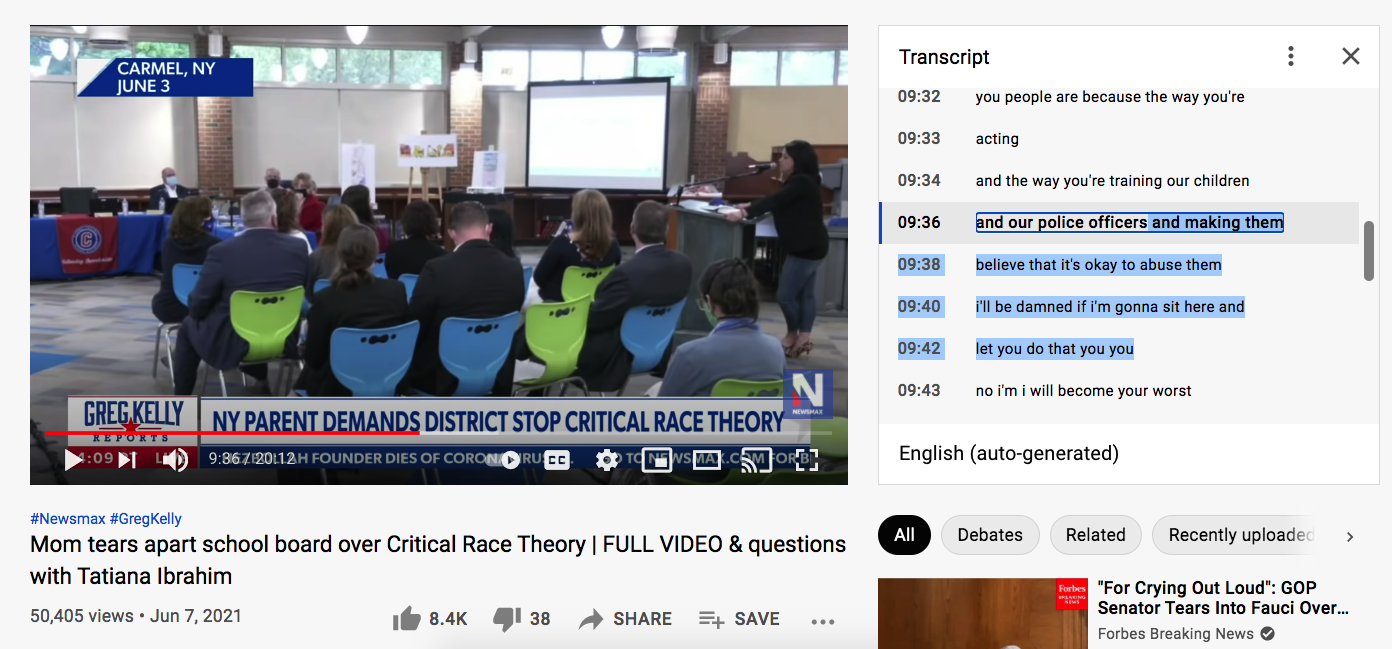Switch to miniplayer mode
1392x649 pixels.
(x=656, y=460)
